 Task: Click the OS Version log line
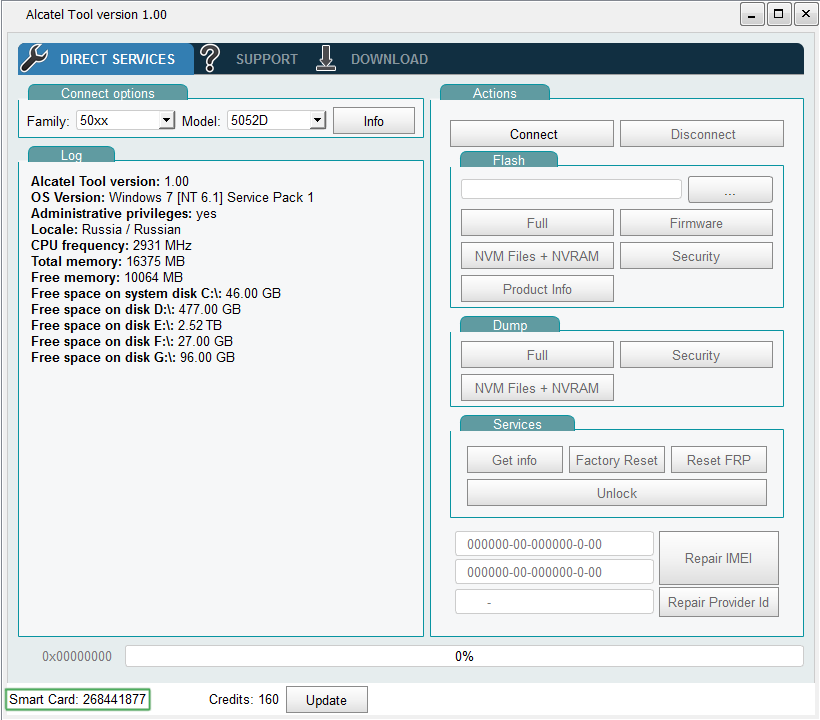point(172,198)
